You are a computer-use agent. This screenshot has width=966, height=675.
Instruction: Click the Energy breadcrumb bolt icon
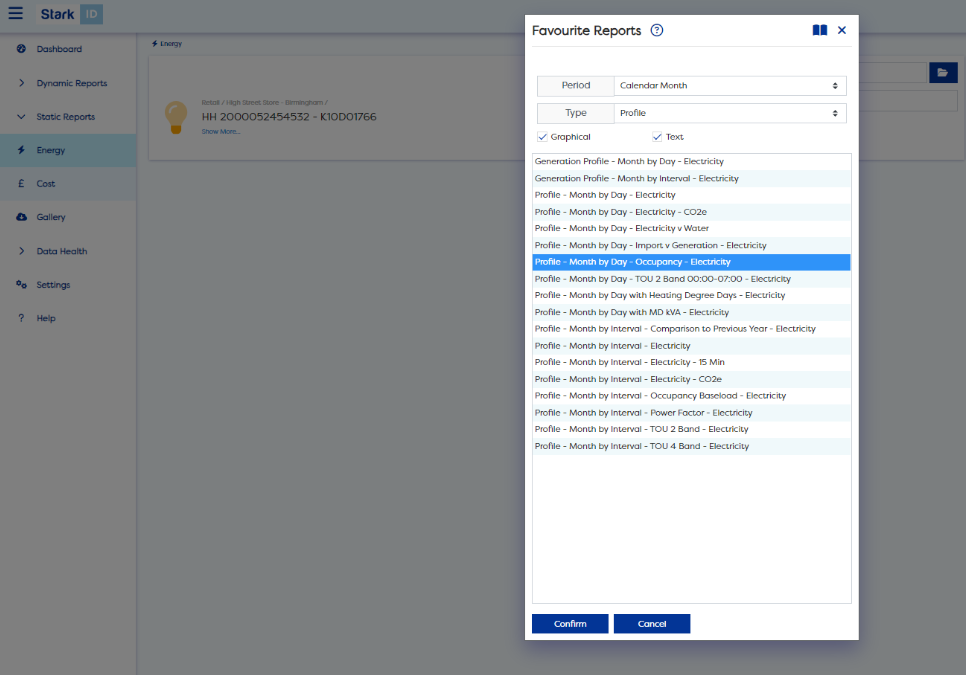155,44
